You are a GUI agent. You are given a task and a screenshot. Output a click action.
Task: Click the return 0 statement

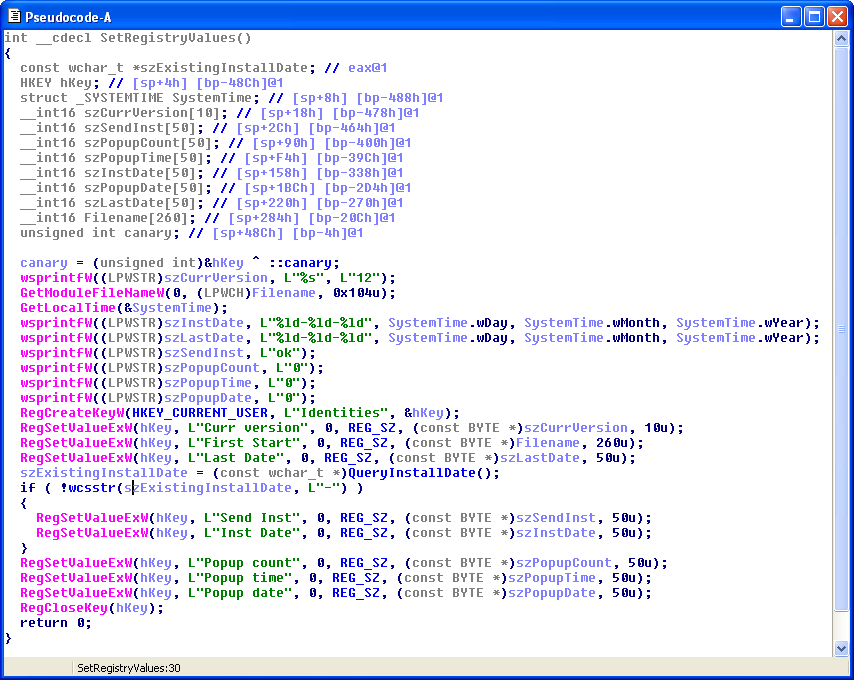[56, 623]
